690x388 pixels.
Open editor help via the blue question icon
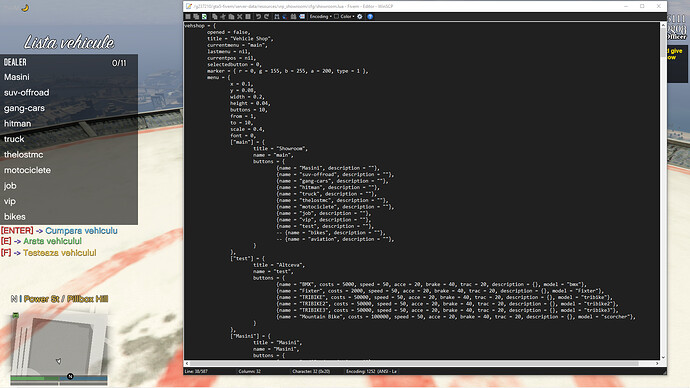(x=370, y=17)
